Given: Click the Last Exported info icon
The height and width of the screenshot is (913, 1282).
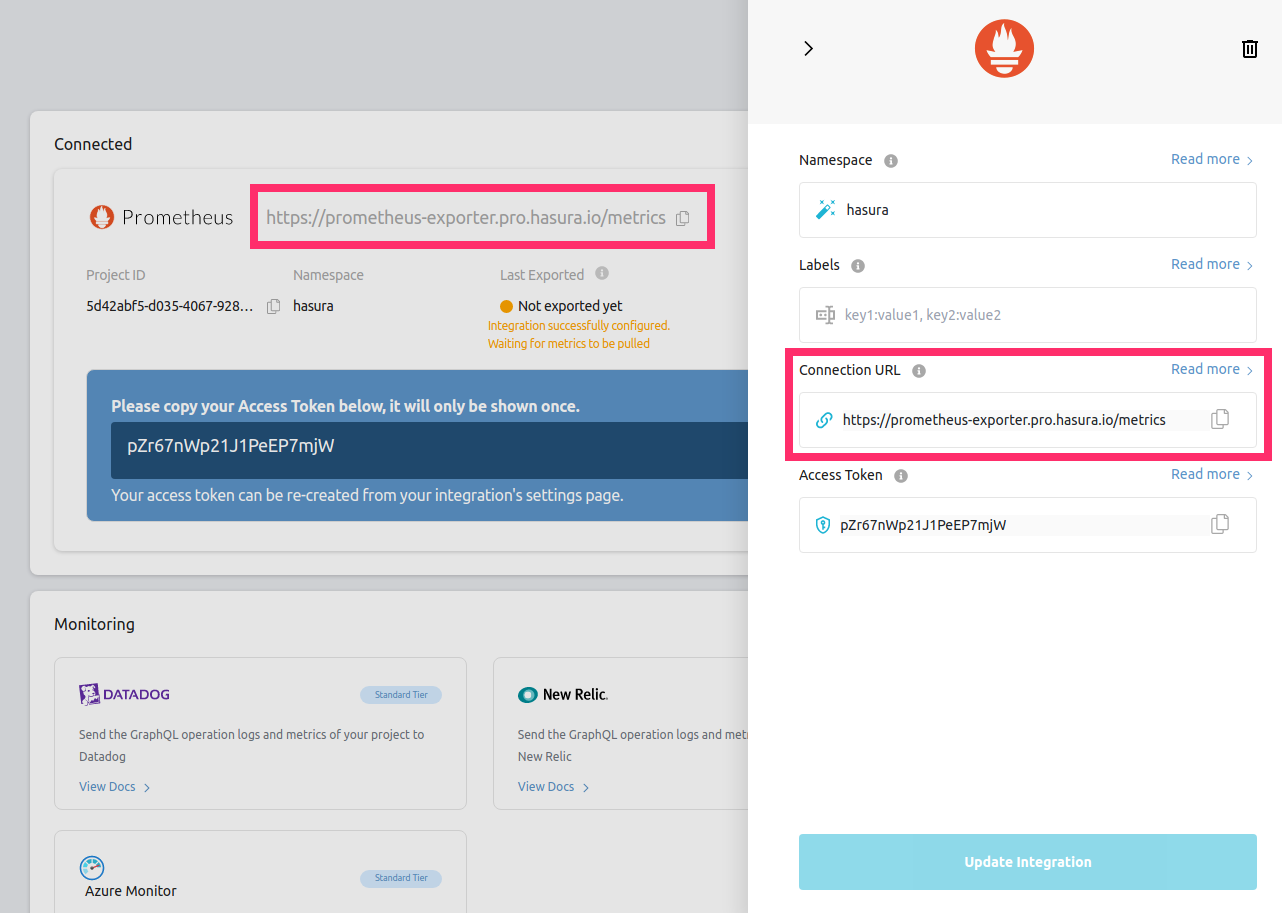Looking at the screenshot, I should click(602, 274).
